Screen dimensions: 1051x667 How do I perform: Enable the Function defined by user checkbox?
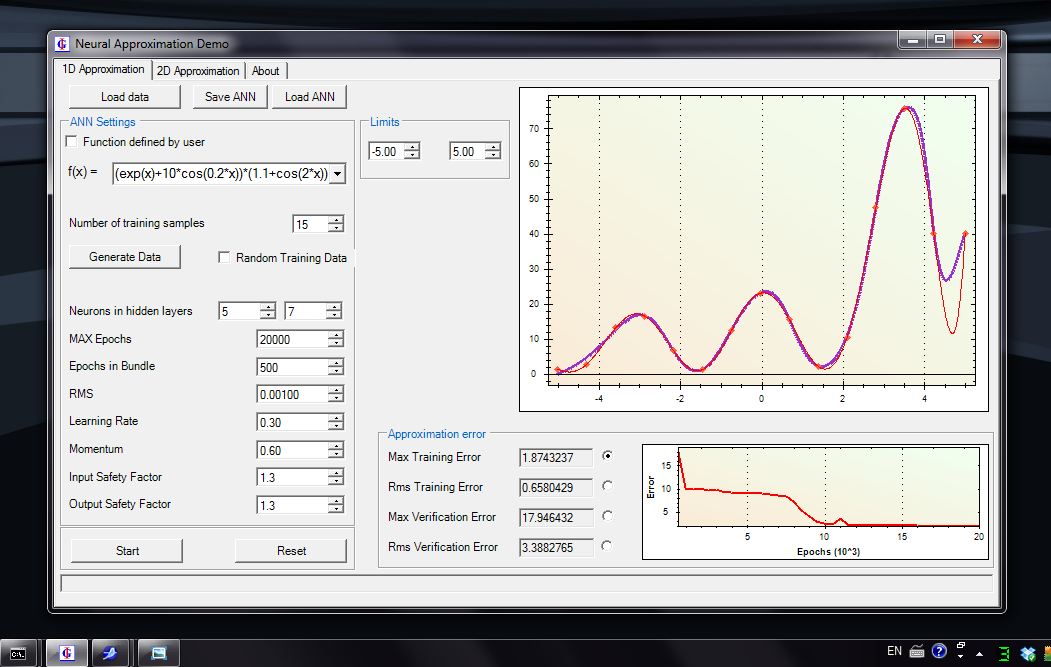(x=71, y=142)
